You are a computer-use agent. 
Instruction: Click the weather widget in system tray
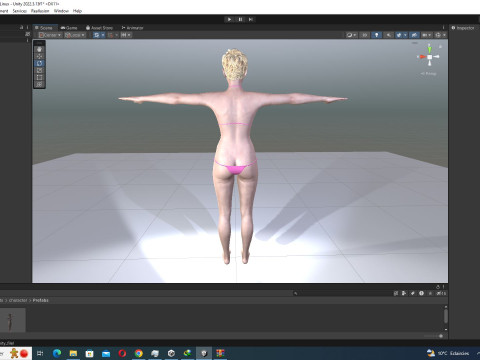tap(448, 353)
